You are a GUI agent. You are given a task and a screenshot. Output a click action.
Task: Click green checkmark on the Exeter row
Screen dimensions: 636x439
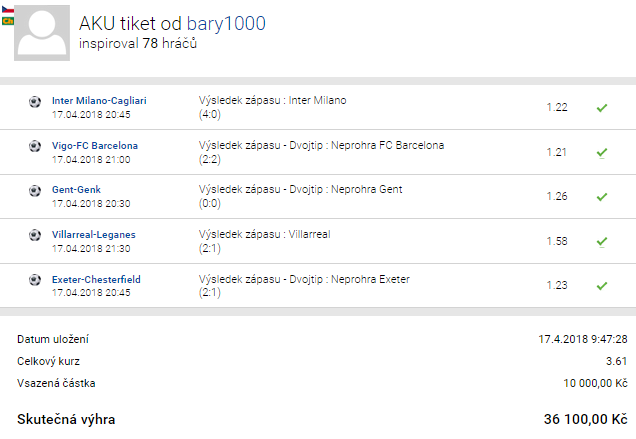point(601,285)
